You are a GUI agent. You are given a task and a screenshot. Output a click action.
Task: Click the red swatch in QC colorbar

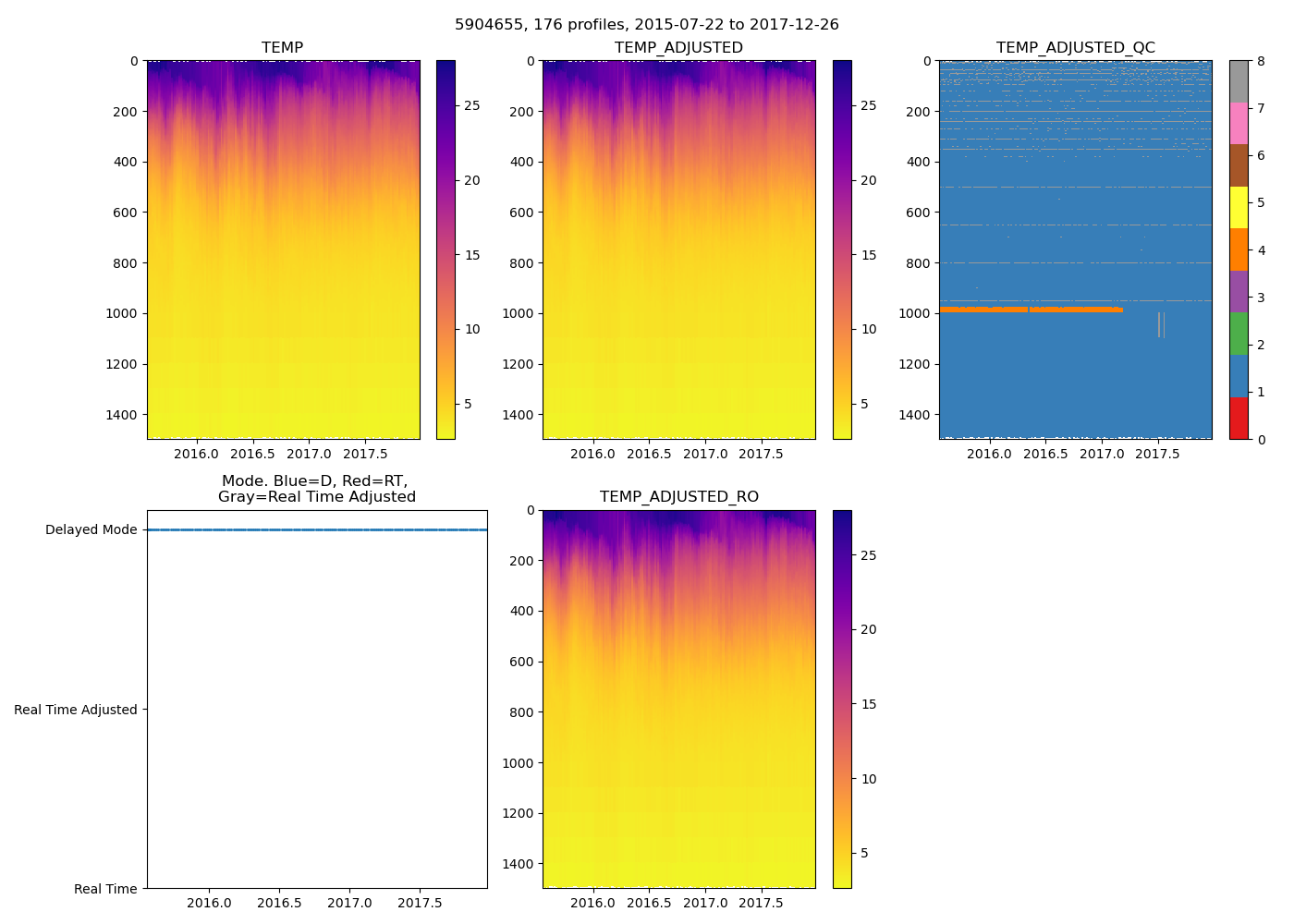[1239, 418]
